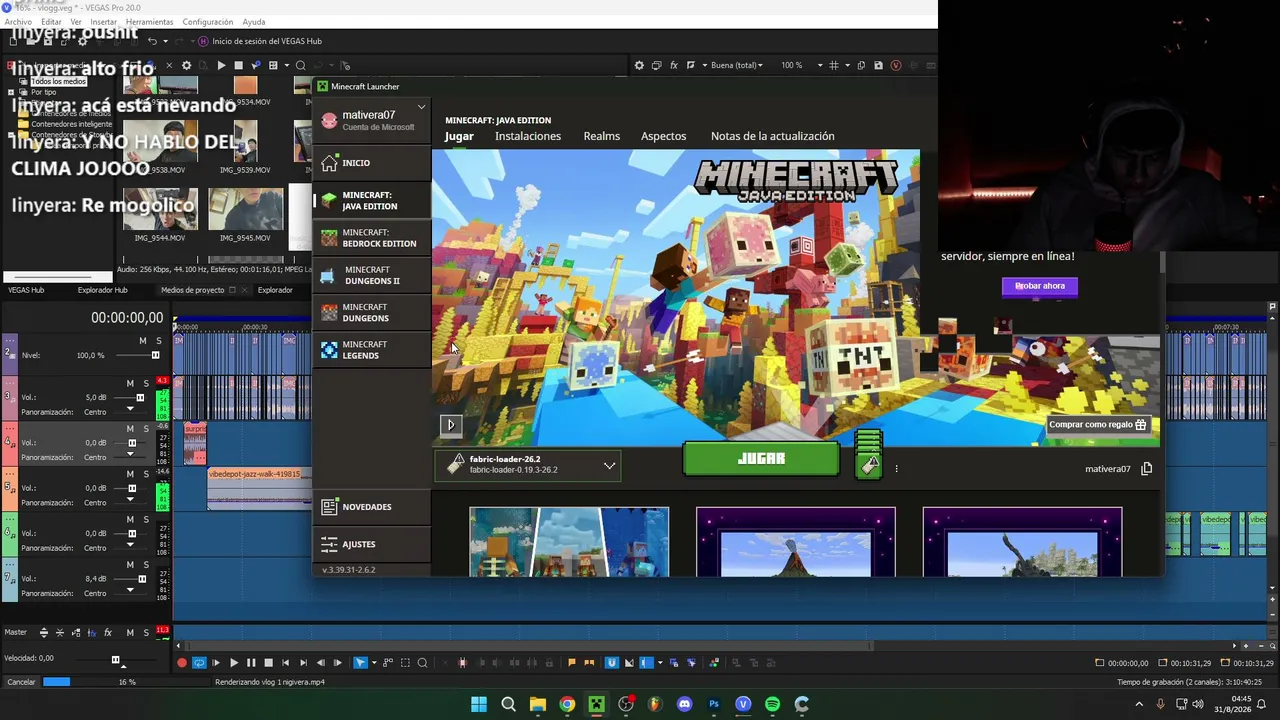This screenshot has width=1280, height=720.
Task: Click Comprar como regalo button
Action: (1098, 424)
